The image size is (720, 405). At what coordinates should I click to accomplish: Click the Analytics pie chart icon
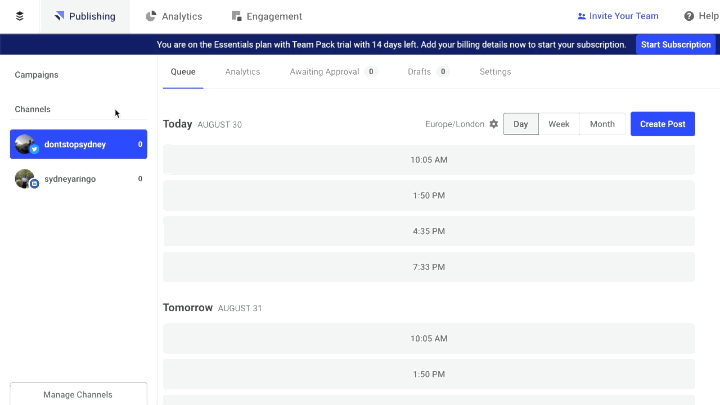pyautogui.click(x=151, y=16)
